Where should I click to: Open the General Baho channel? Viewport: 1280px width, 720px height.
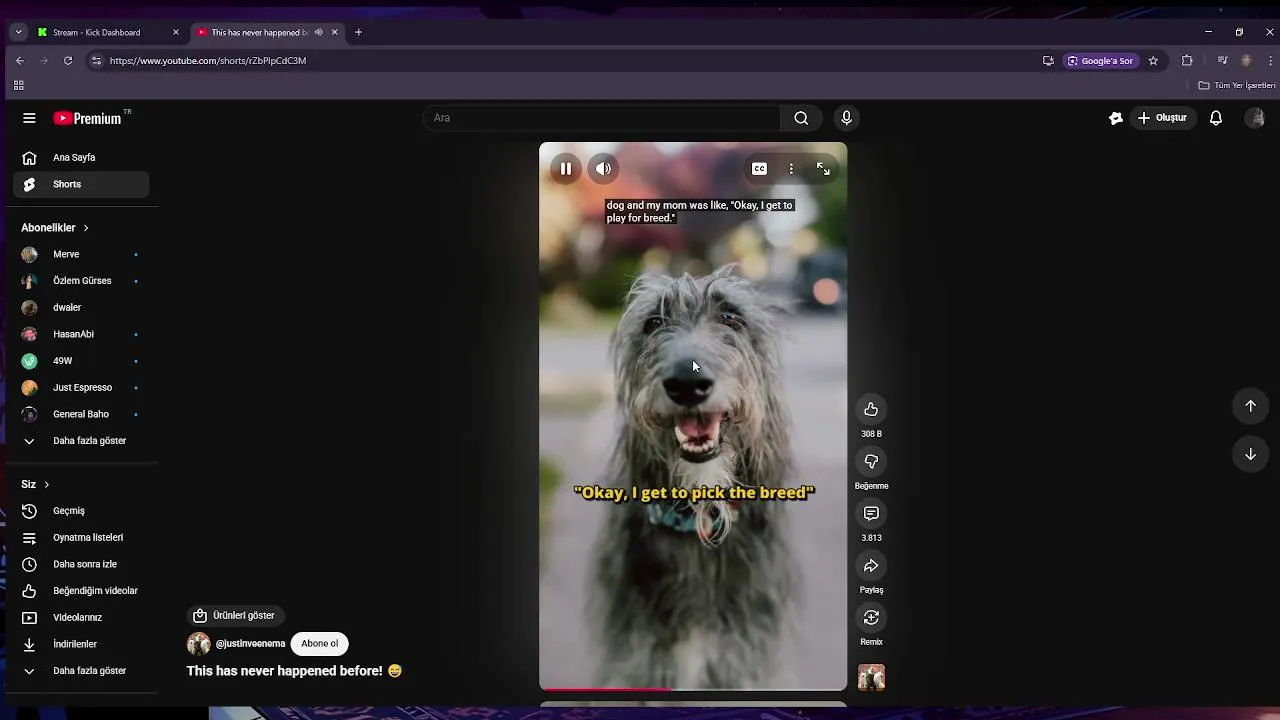tap(81, 414)
